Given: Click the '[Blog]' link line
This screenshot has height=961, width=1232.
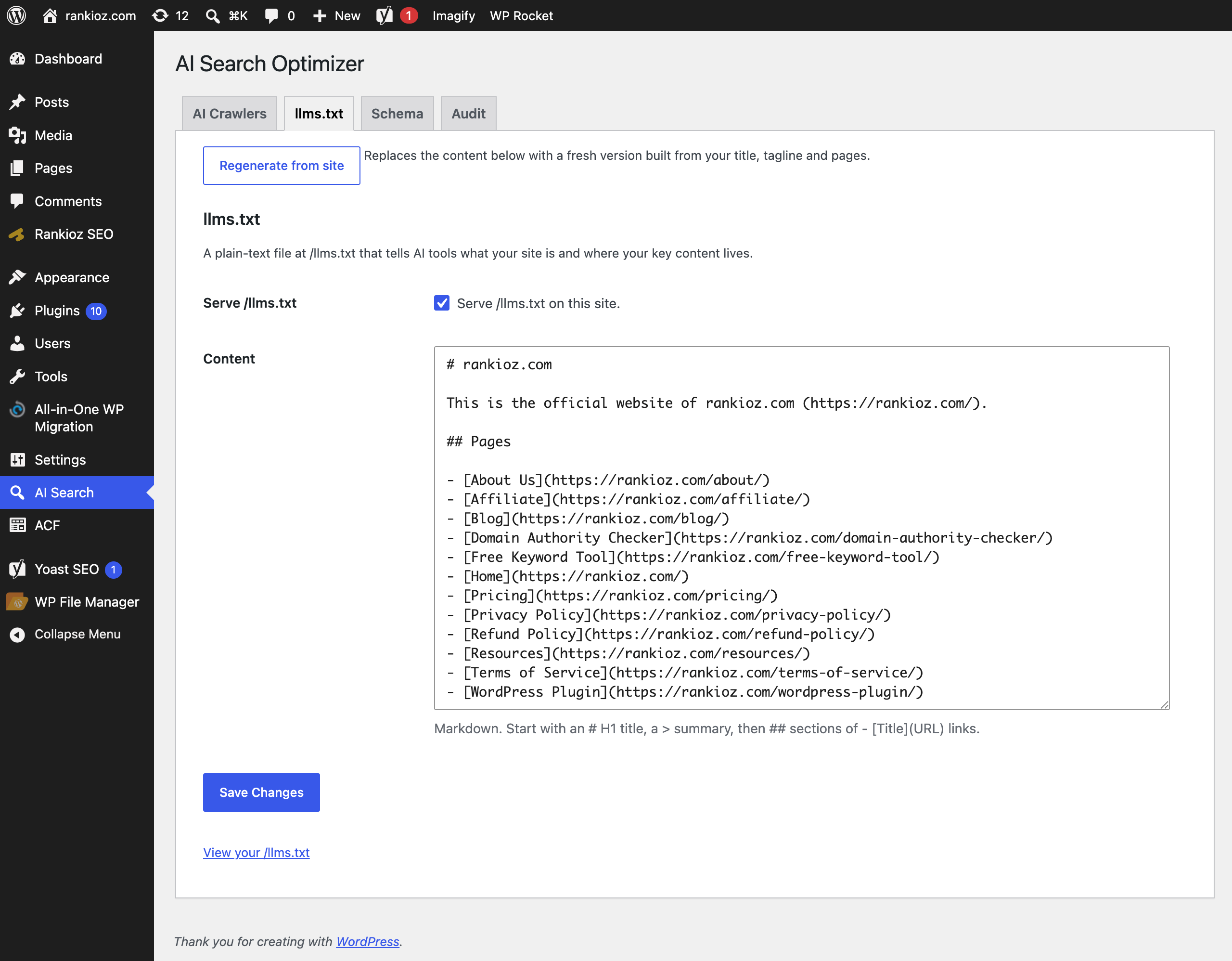Looking at the screenshot, I should click(588, 518).
